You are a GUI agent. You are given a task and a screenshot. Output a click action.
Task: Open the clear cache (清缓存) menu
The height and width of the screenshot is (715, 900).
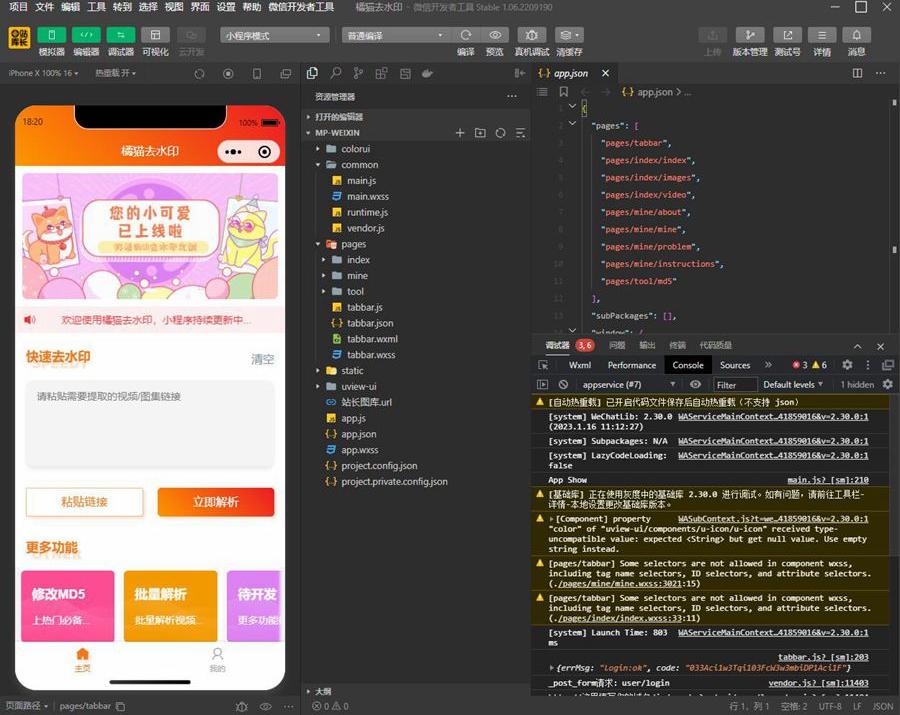[569, 36]
